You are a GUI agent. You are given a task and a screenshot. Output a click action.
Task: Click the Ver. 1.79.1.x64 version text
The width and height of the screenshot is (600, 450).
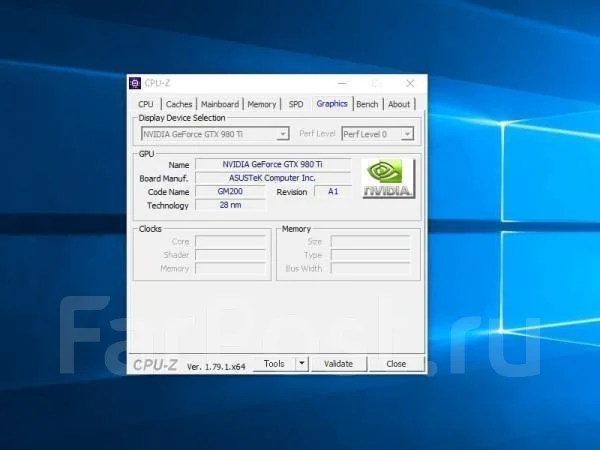216,367
